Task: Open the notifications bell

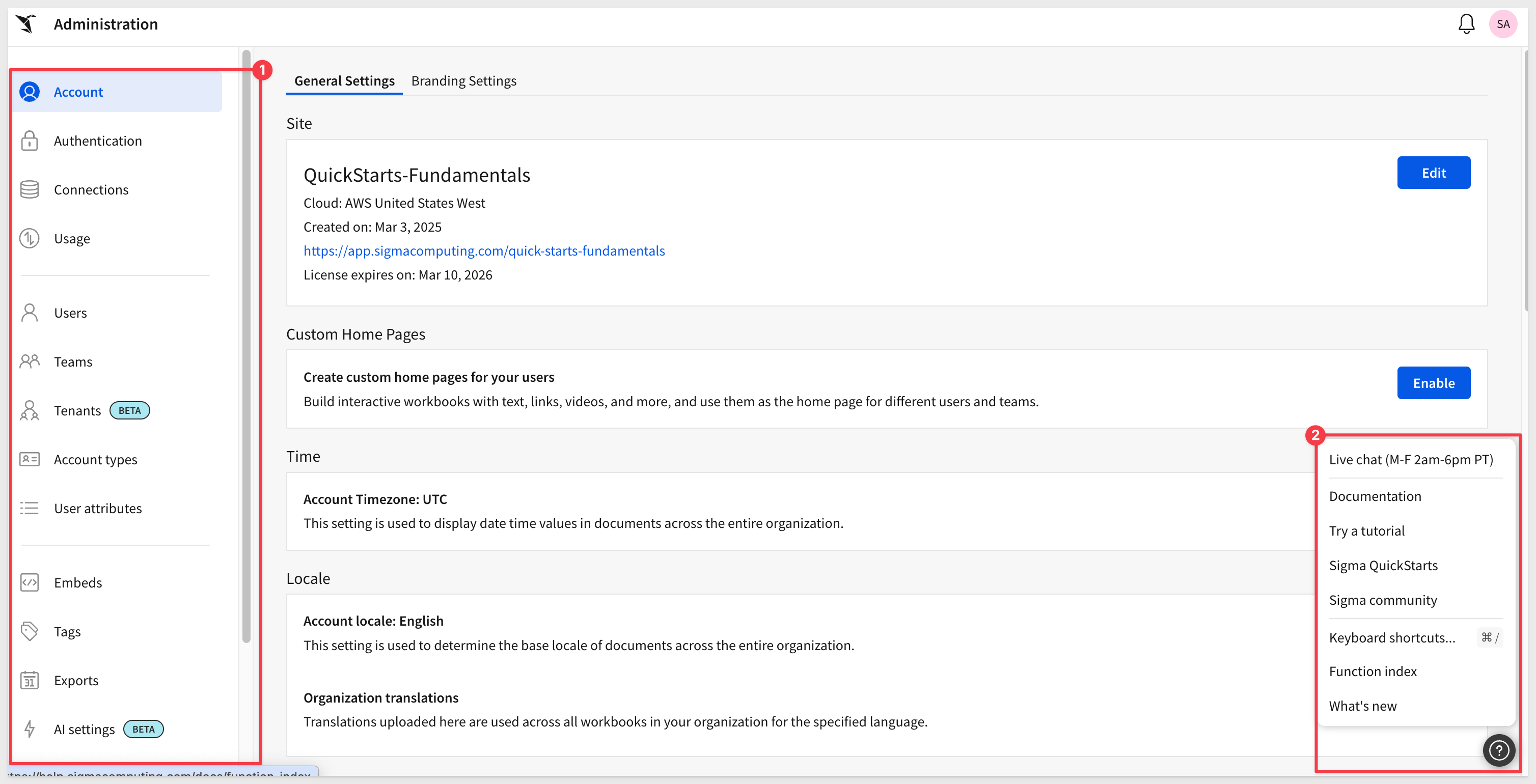Action: [x=1466, y=24]
